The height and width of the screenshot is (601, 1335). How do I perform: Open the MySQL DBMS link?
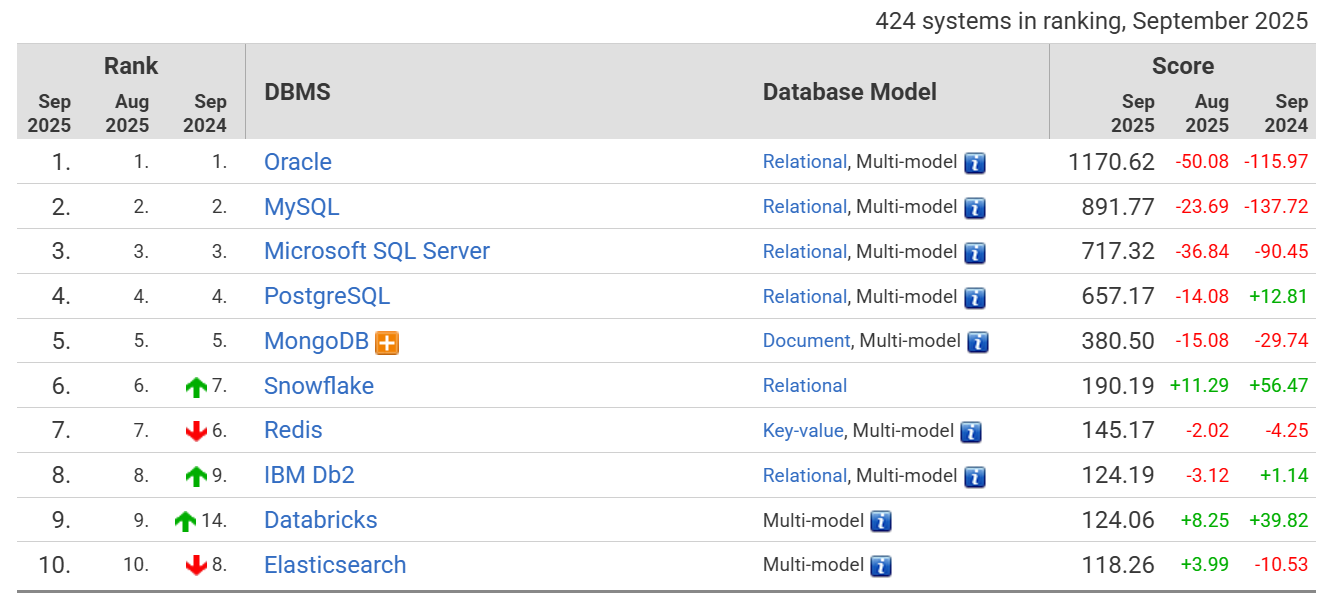tap(302, 207)
